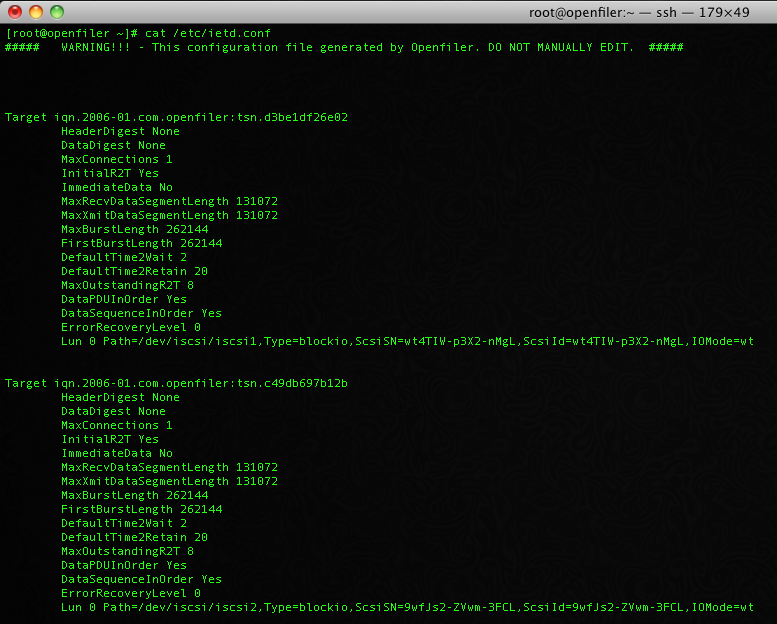Click 'InitialR2T Yes' under target c49db697b12b
Screen dimensions: 777x624
(x=110, y=439)
